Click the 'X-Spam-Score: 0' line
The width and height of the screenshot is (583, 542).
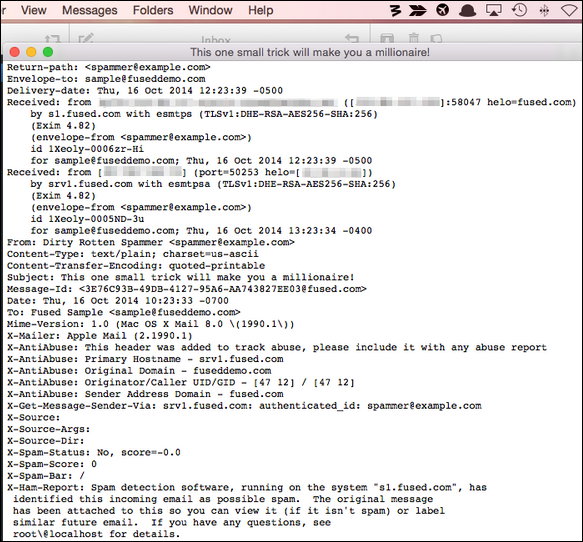52,464
